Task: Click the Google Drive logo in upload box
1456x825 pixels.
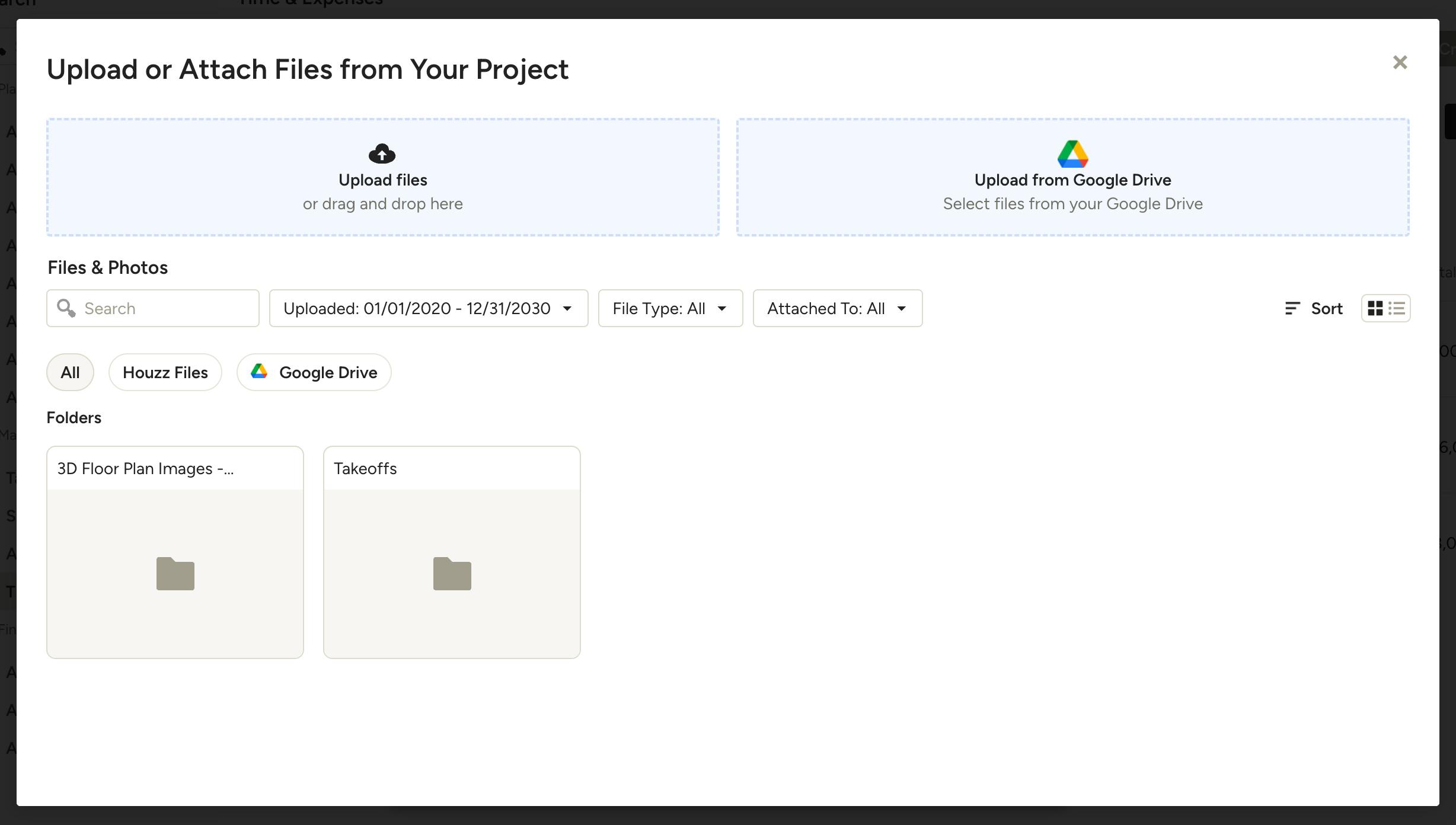Action: point(1072,154)
